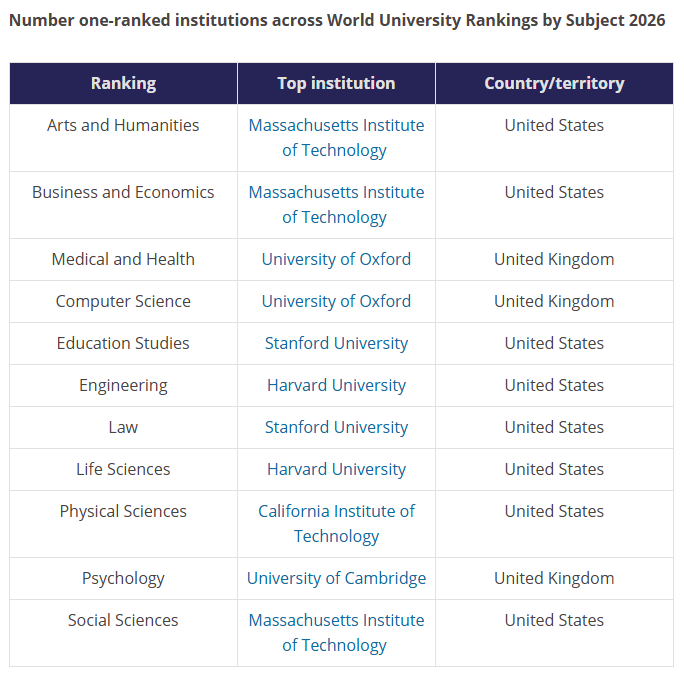Click Harvard University link in Life Sciences row
Screen dimensions: 684x689
(x=336, y=469)
